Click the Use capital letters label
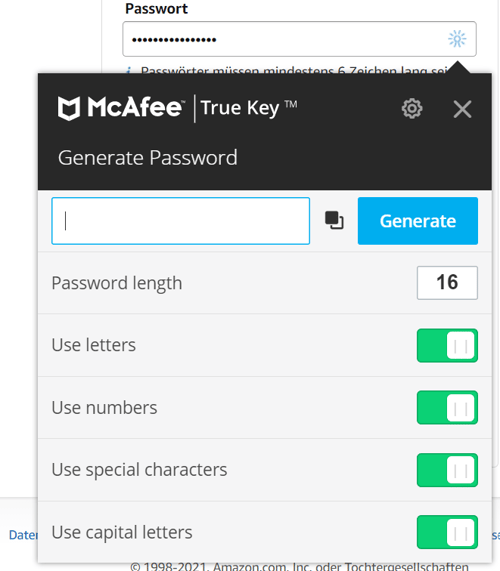Screen dimensions: 500x571 [x=122, y=532]
